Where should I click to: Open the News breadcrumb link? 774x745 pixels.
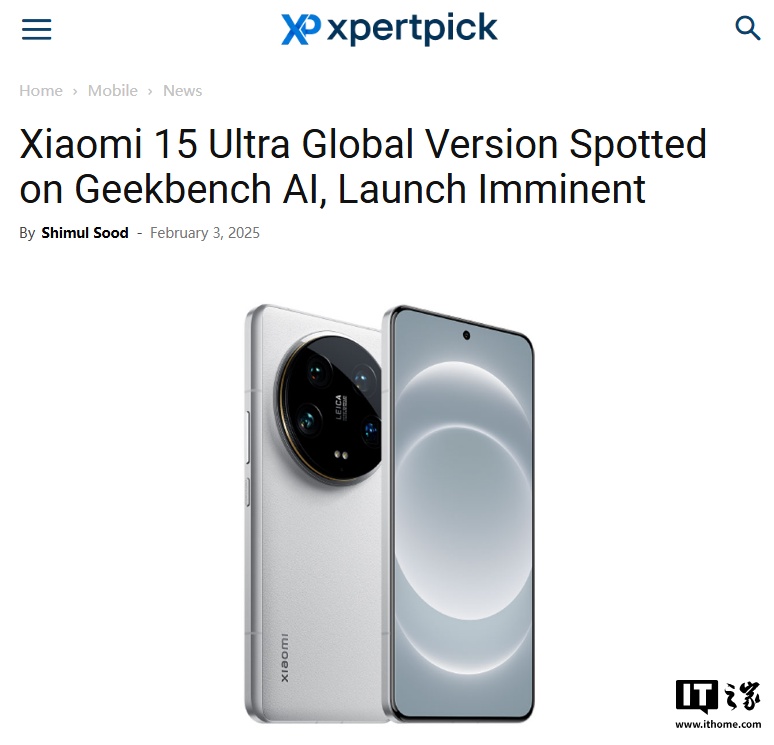[183, 91]
